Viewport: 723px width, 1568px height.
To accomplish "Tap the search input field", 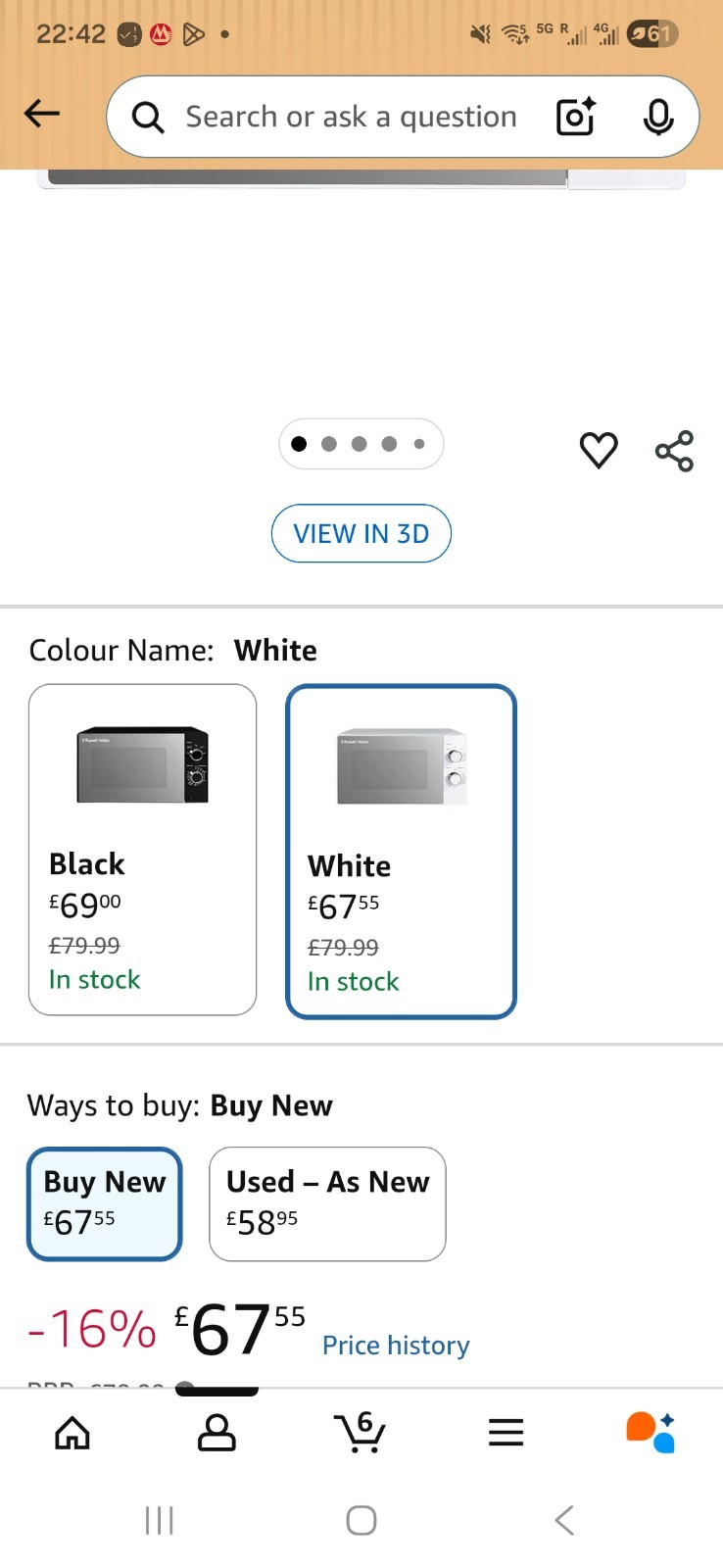I will pyautogui.click(x=351, y=117).
